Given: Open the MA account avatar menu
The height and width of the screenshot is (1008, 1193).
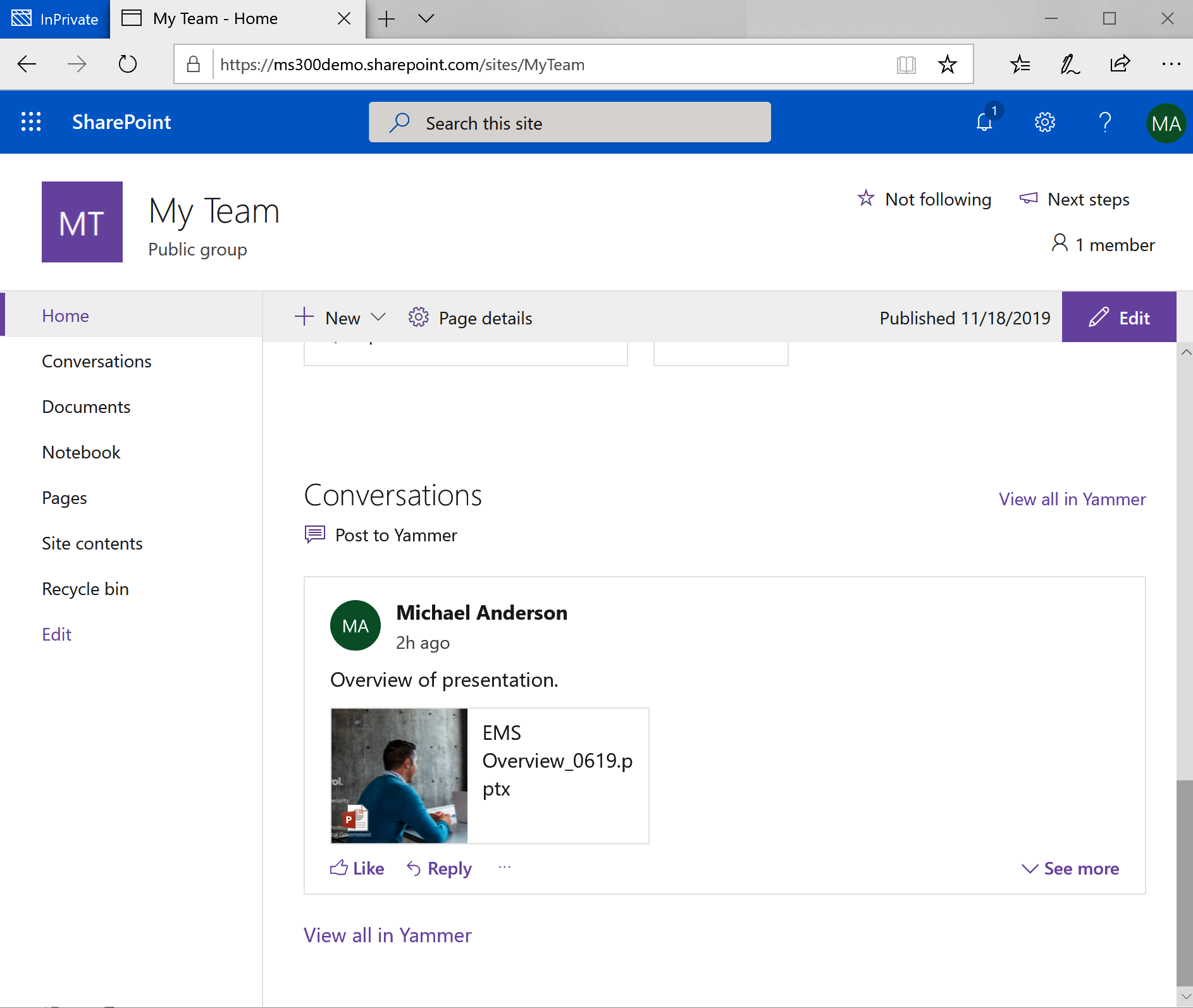Looking at the screenshot, I should [x=1166, y=123].
